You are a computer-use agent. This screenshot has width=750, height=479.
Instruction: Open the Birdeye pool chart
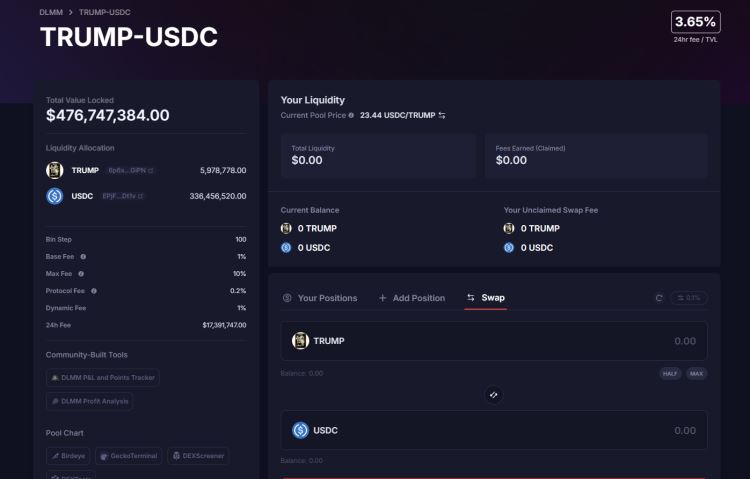(x=68, y=456)
